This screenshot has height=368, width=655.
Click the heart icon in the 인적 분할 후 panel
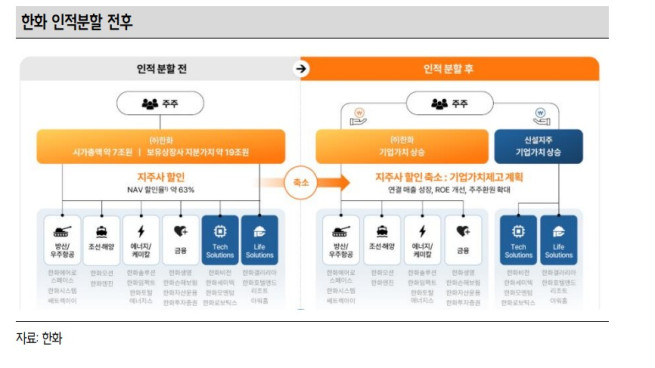coord(463,231)
